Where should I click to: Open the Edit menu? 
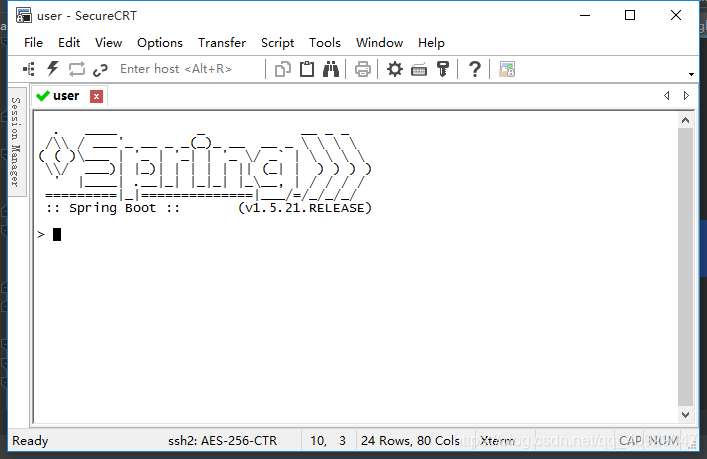click(69, 43)
